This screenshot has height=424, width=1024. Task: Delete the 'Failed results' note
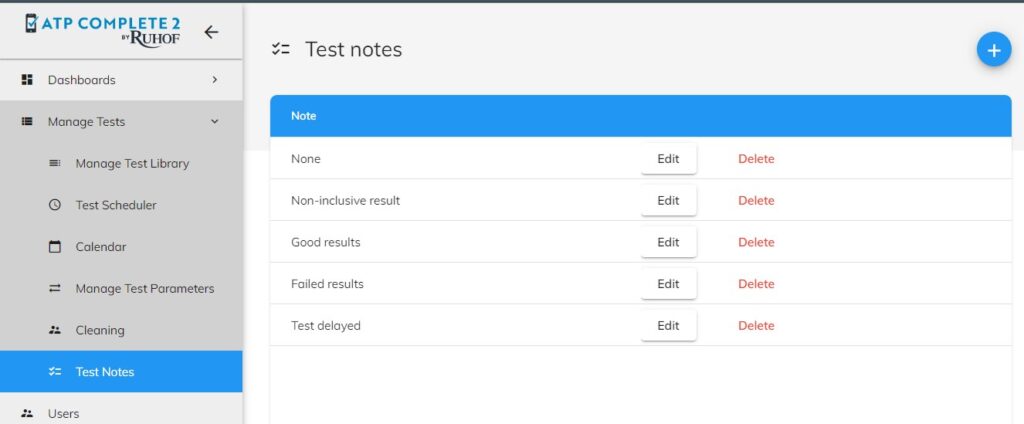756,284
